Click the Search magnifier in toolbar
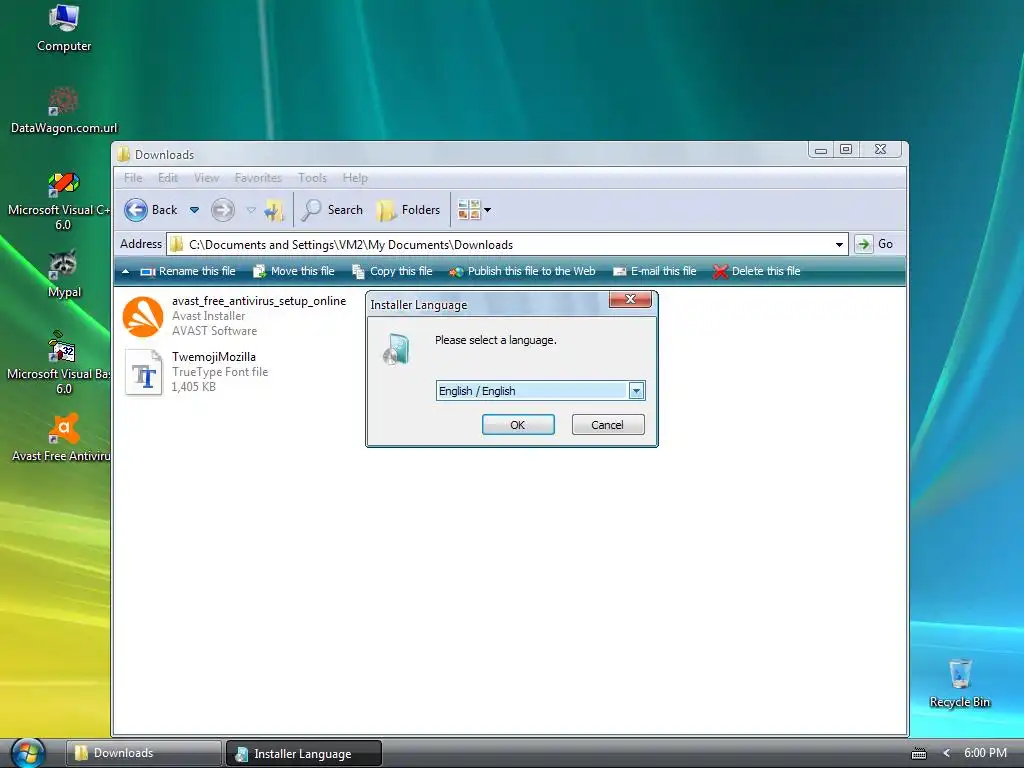Image resolution: width=1024 pixels, height=768 pixels. (x=312, y=210)
